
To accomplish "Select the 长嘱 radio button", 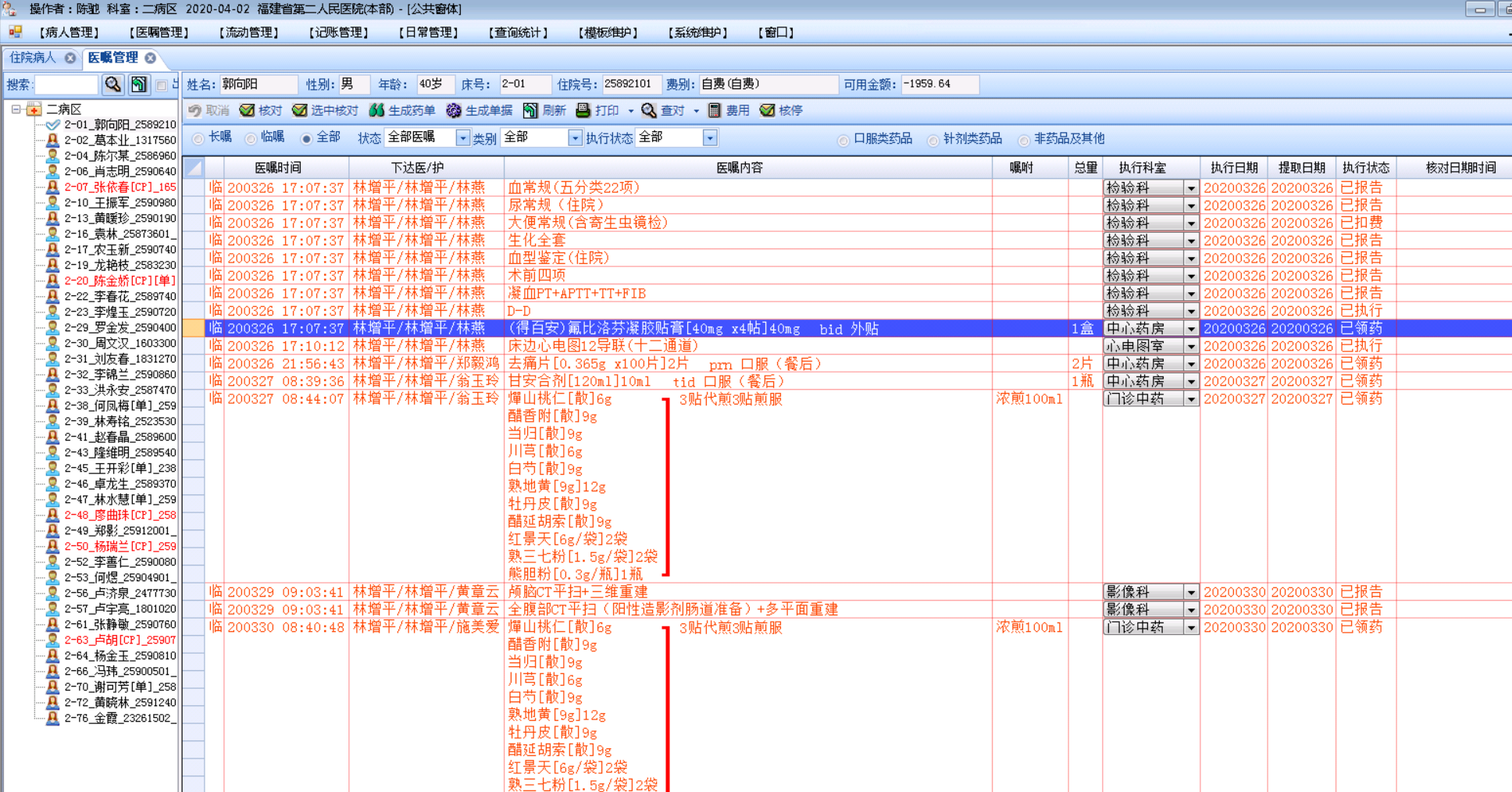I will click(x=198, y=139).
